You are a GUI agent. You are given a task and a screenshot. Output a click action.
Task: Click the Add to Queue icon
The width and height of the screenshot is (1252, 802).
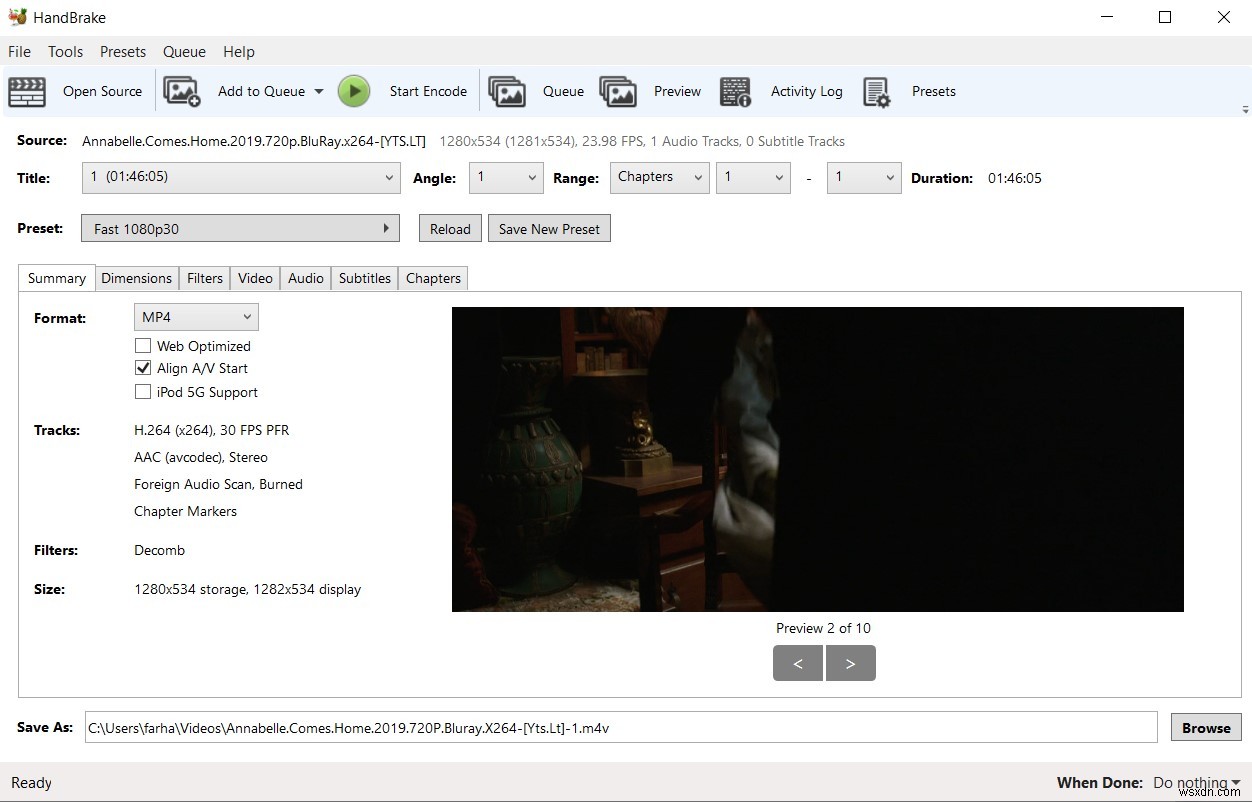point(182,91)
